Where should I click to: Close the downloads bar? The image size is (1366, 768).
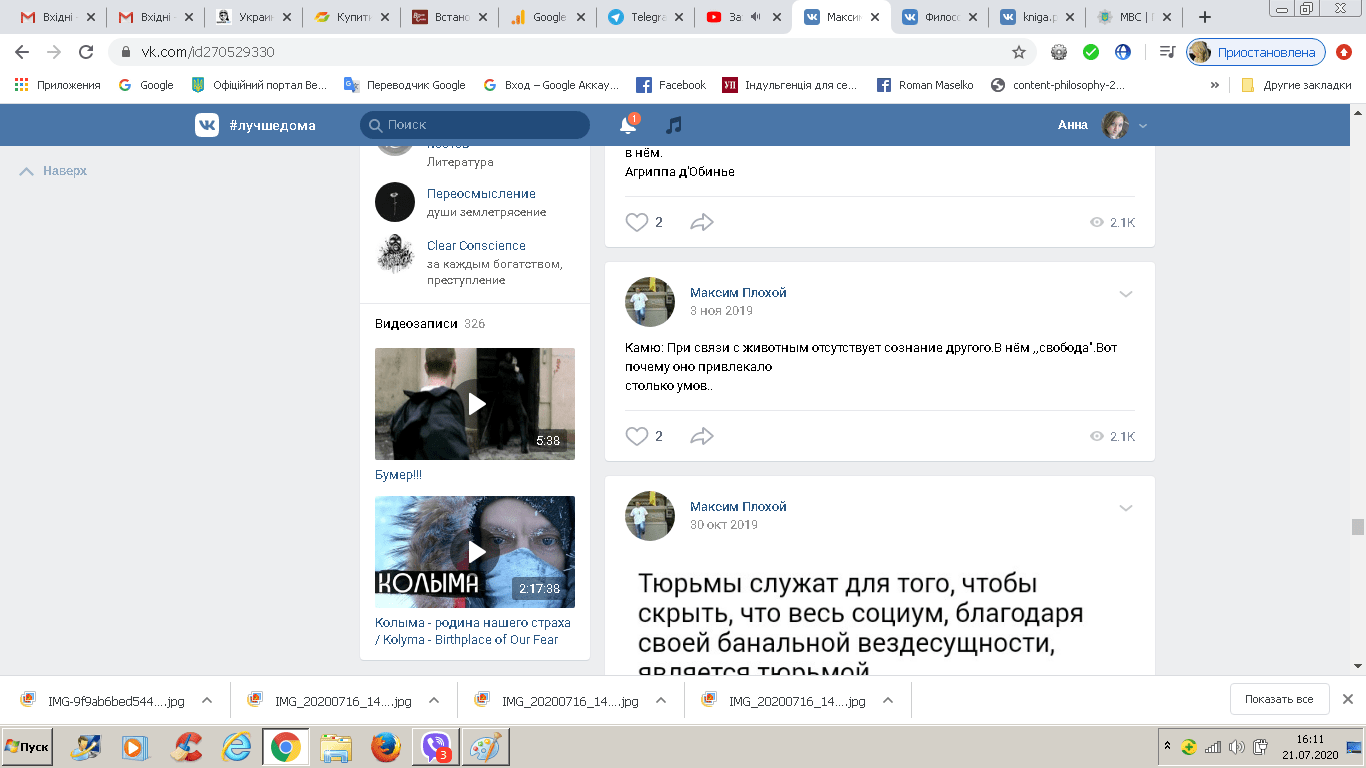tap(1348, 699)
